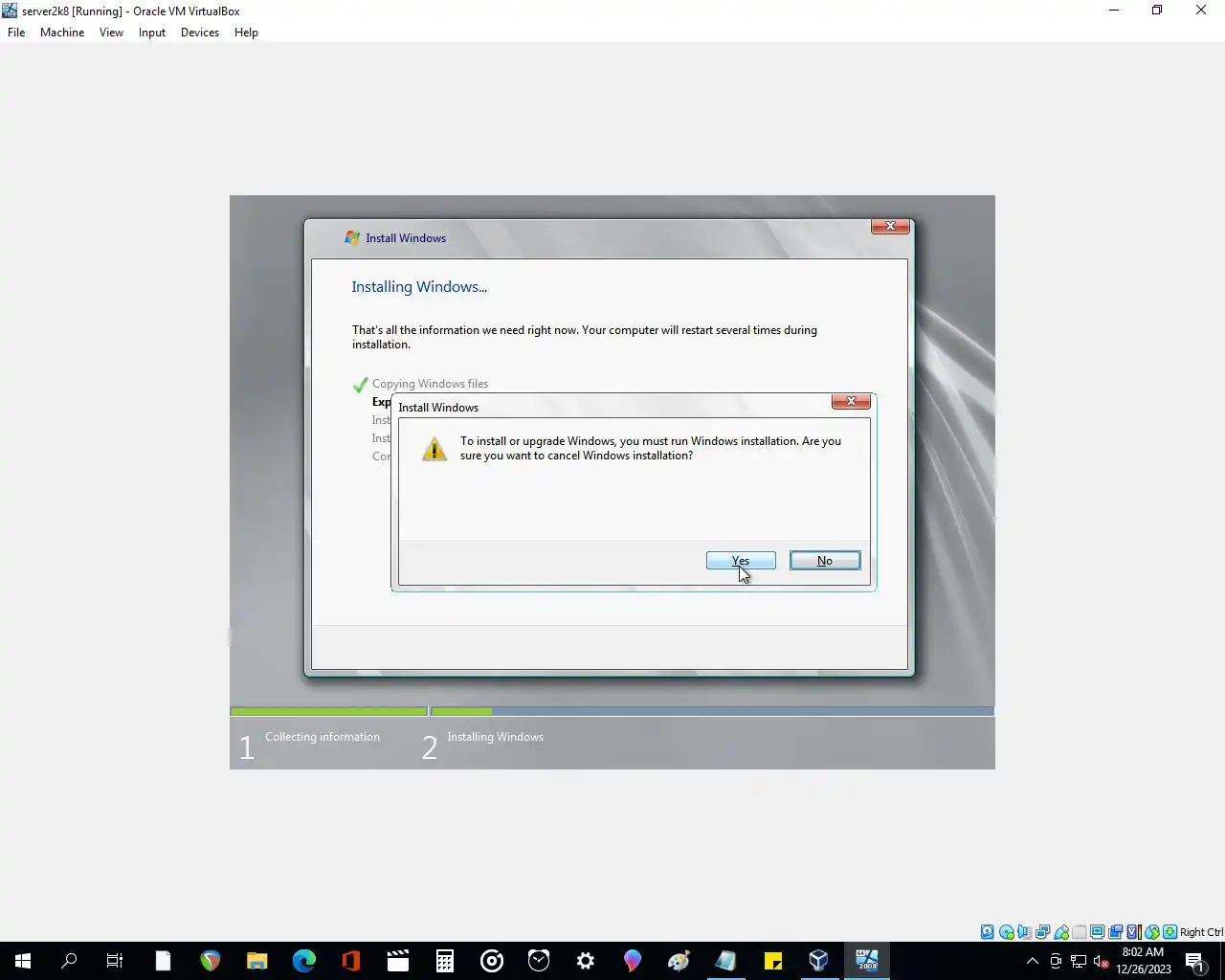Open Calculator from taskbar
The height and width of the screenshot is (980, 1225).
click(x=444, y=961)
